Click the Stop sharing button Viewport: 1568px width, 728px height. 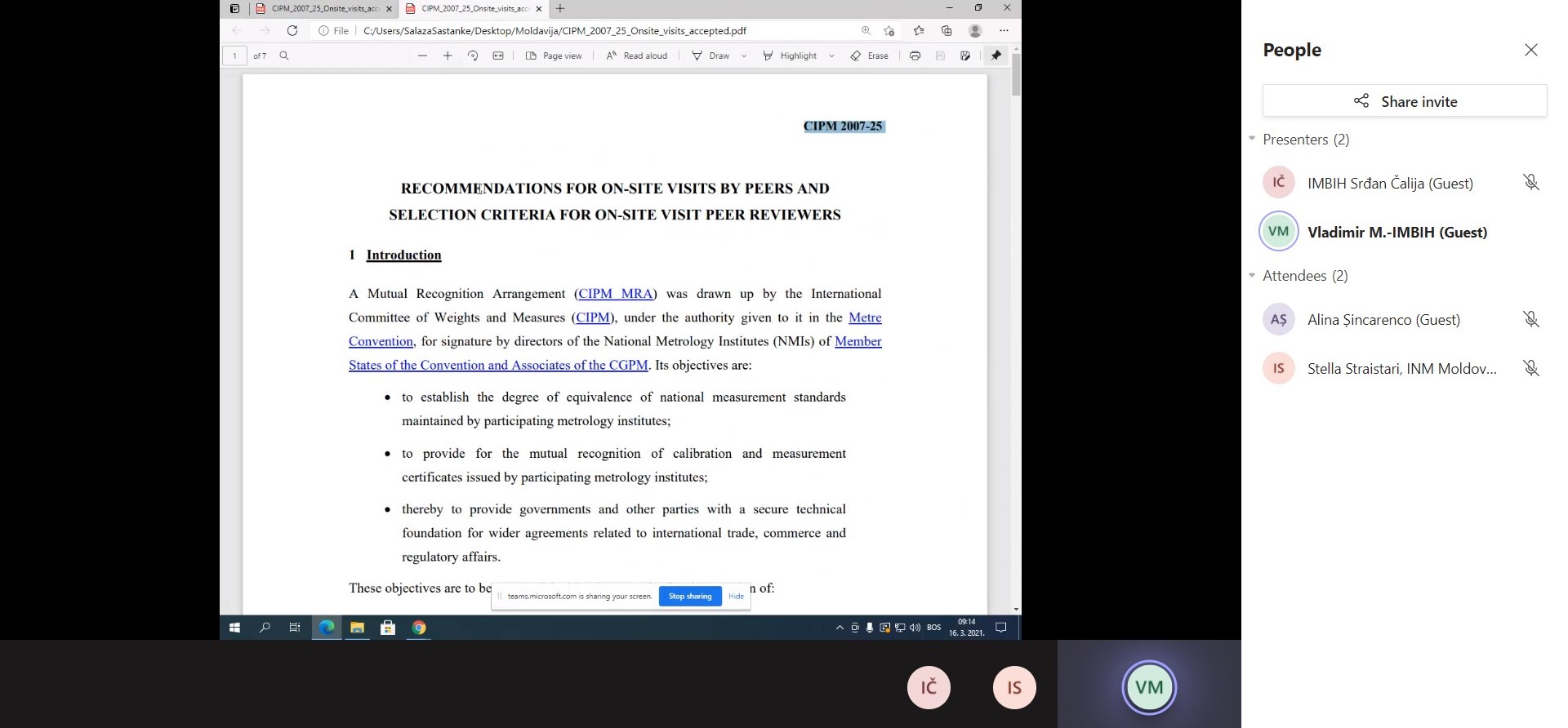click(690, 596)
